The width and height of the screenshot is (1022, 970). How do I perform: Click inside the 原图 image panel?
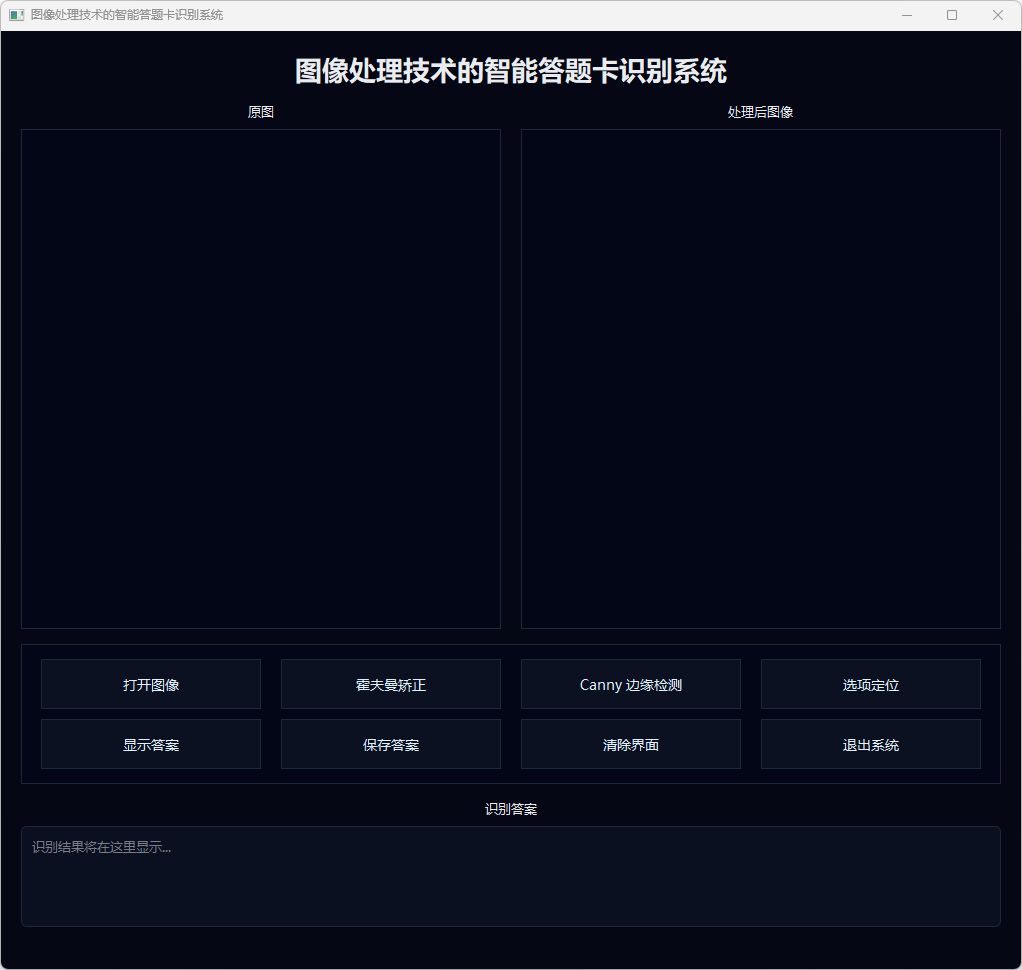pyautogui.click(x=261, y=379)
